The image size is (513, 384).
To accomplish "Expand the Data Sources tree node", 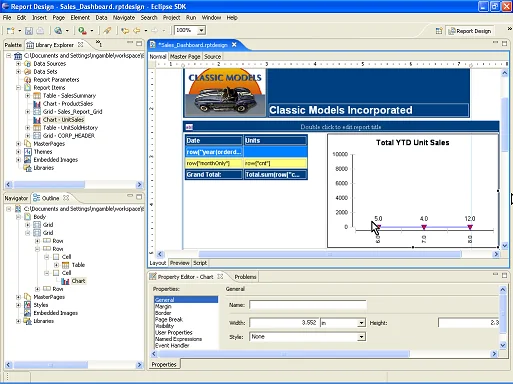I will click(18, 63).
